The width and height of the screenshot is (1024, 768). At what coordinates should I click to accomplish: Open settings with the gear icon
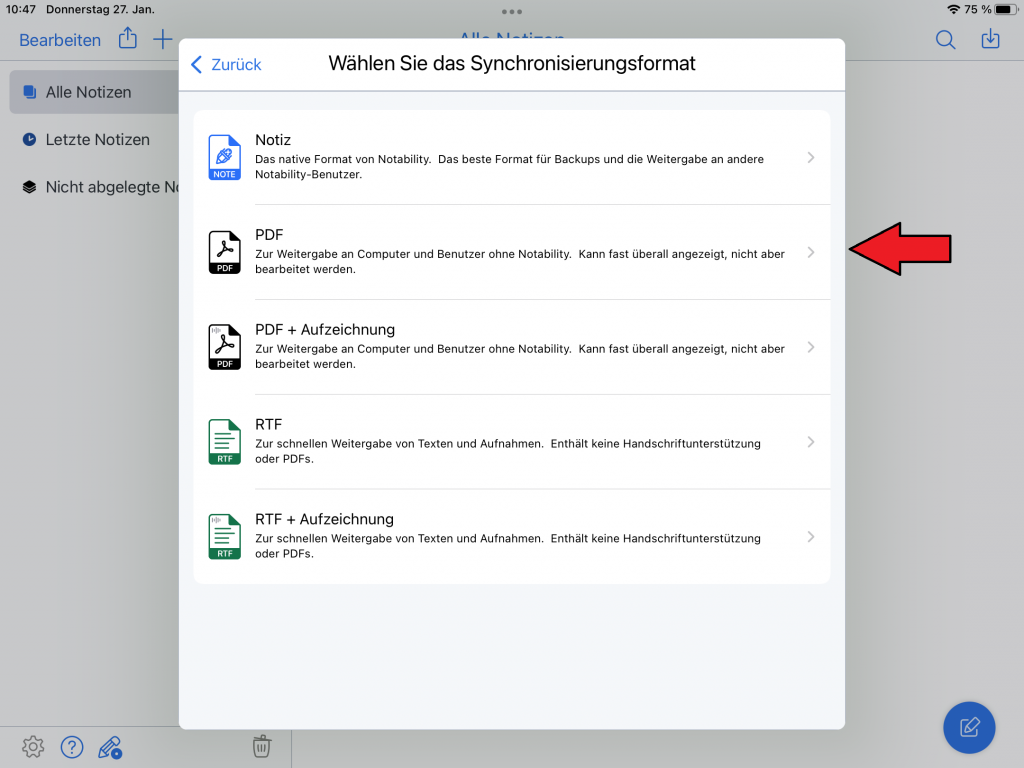[x=33, y=746]
